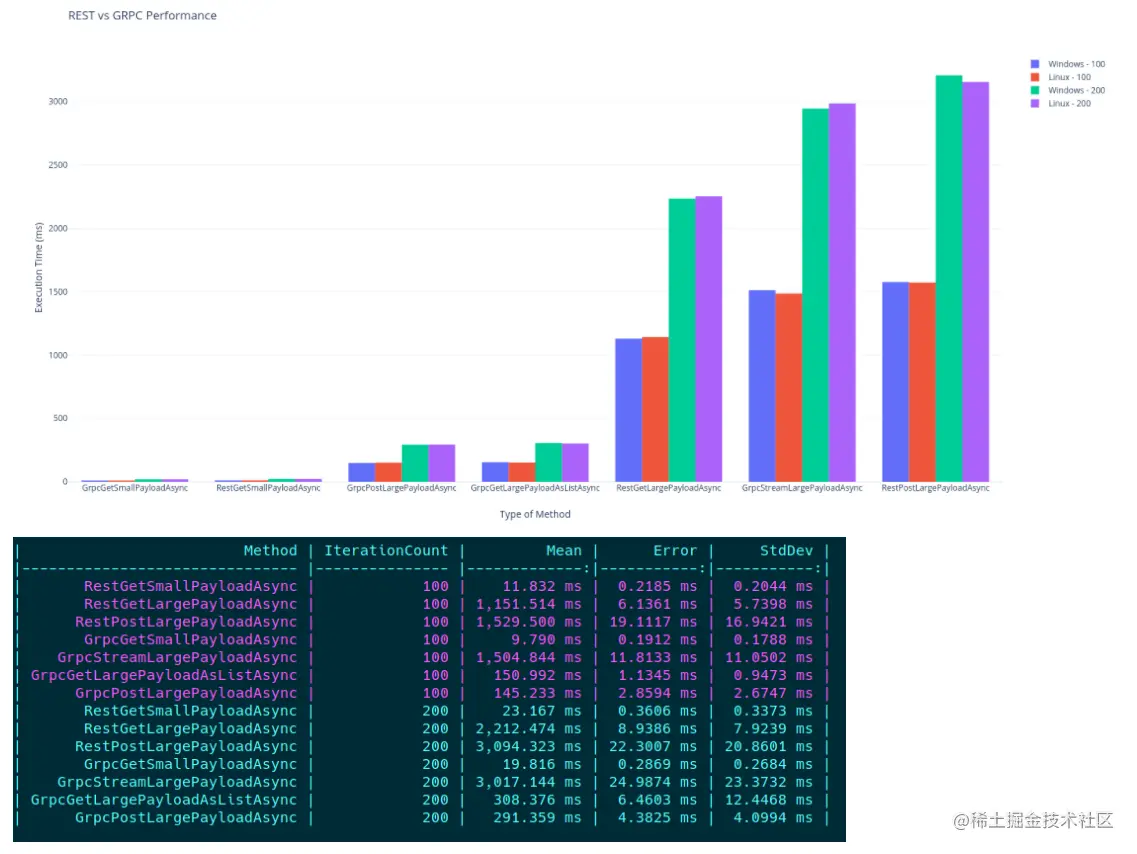Select the error value '0.2185 ms'
Image resolution: width=1137 pixels, height=854 pixels.
[x=657, y=586]
